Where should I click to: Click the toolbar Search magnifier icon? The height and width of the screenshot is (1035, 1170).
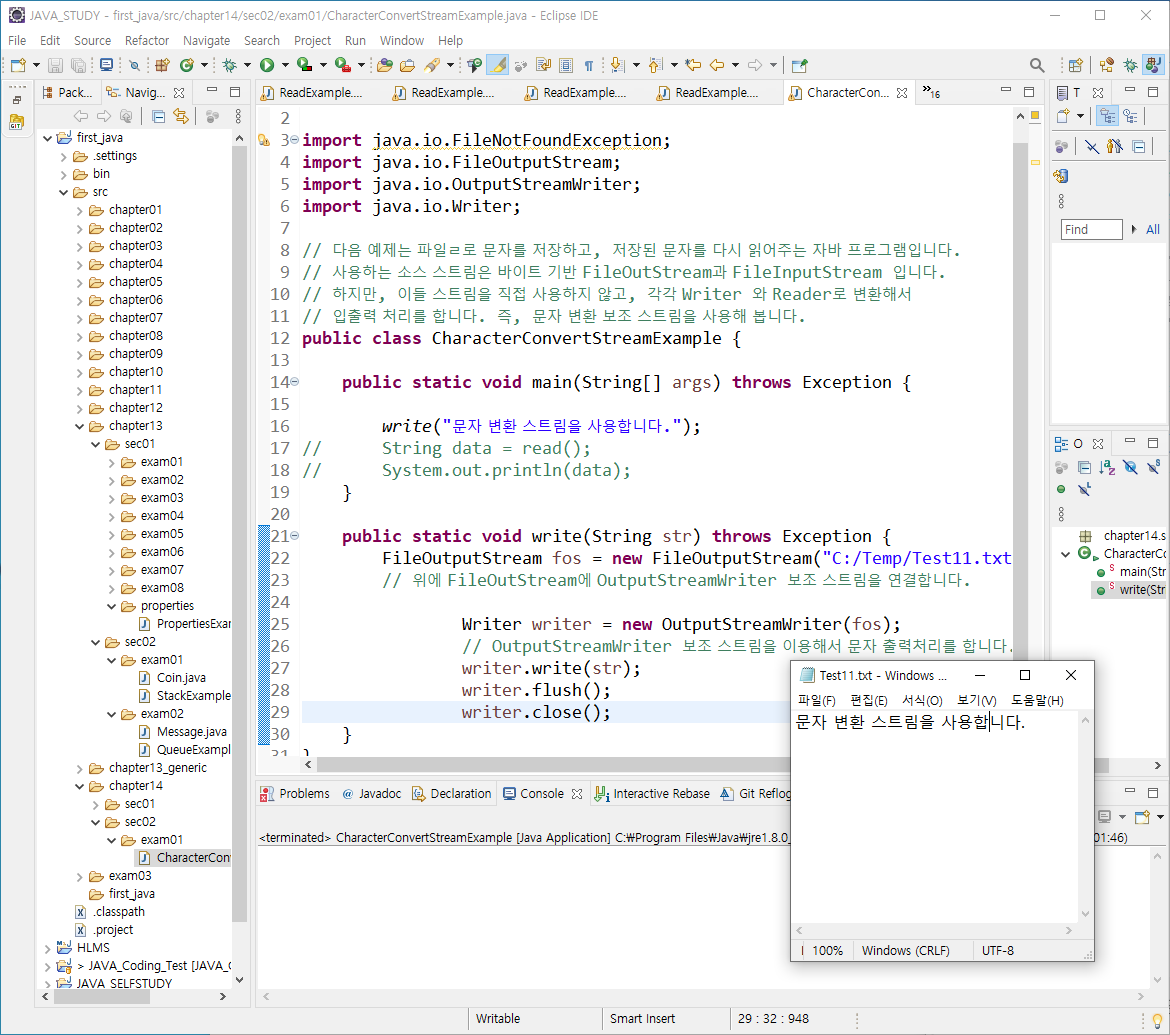point(1037,65)
